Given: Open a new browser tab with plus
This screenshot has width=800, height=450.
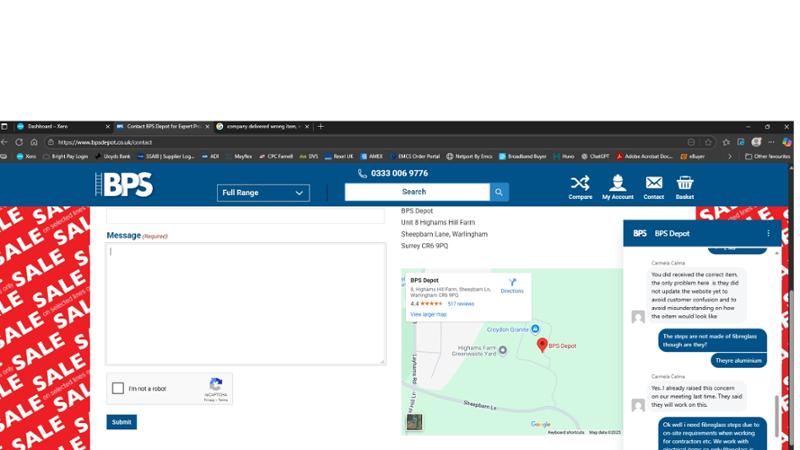Looking at the screenshot, I should 320,127.
